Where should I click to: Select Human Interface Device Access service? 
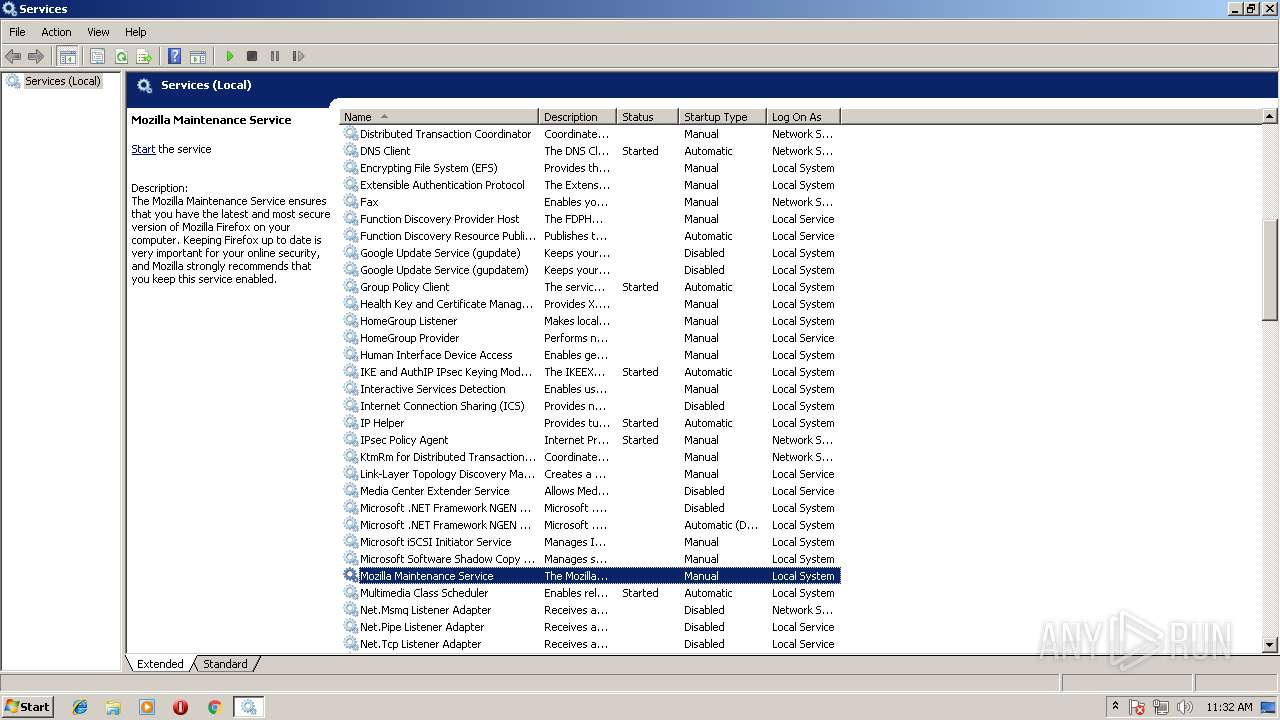[590, 355]
